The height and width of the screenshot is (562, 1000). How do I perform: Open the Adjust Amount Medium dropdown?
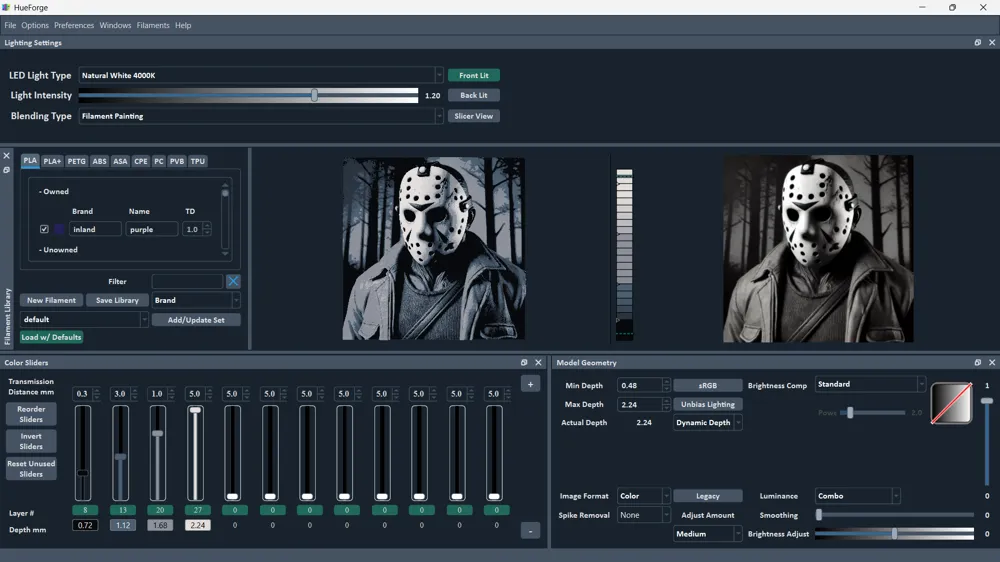point(708,534)
